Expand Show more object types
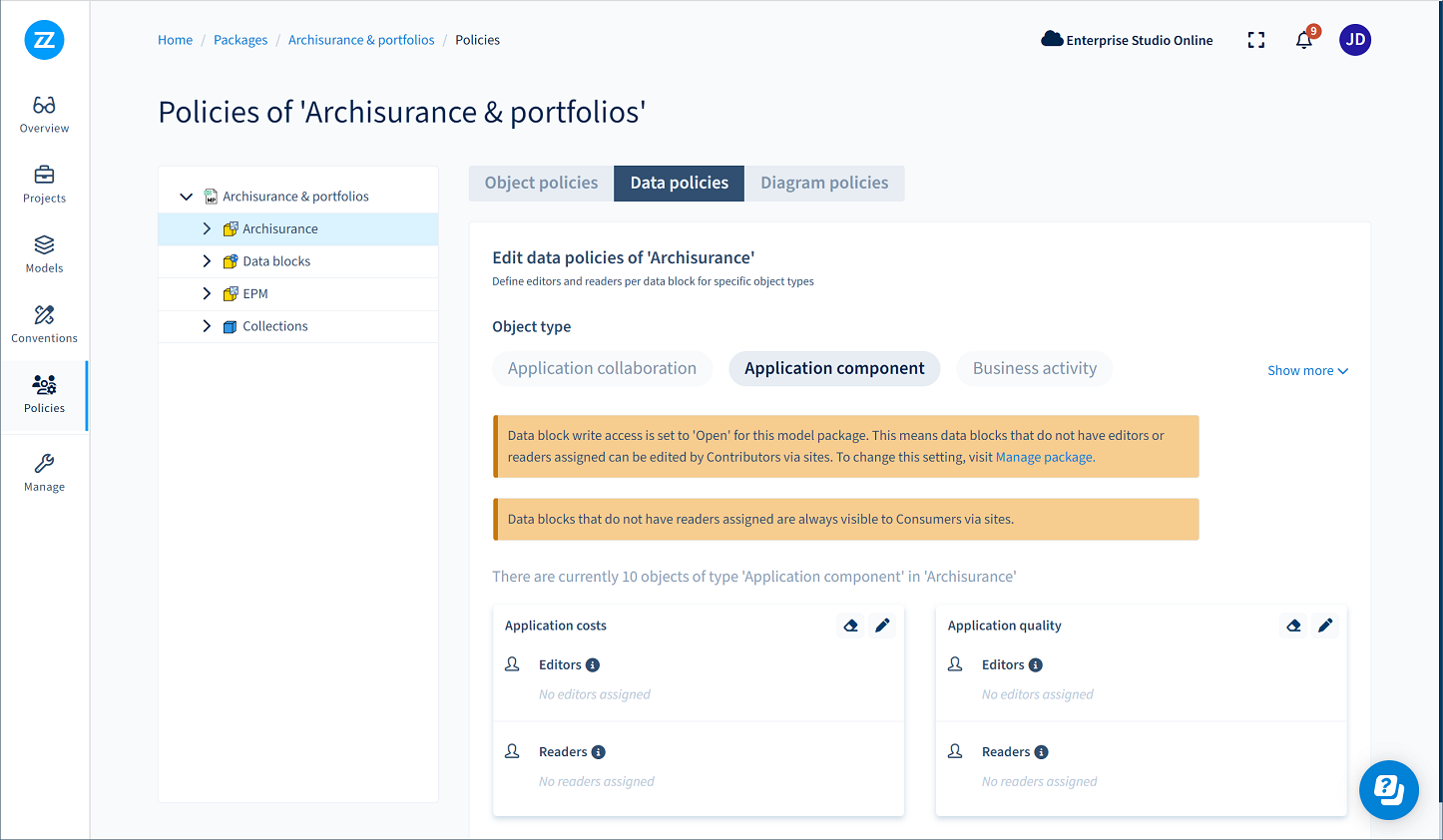The image size is (1443, 840). coord(1306,370)
